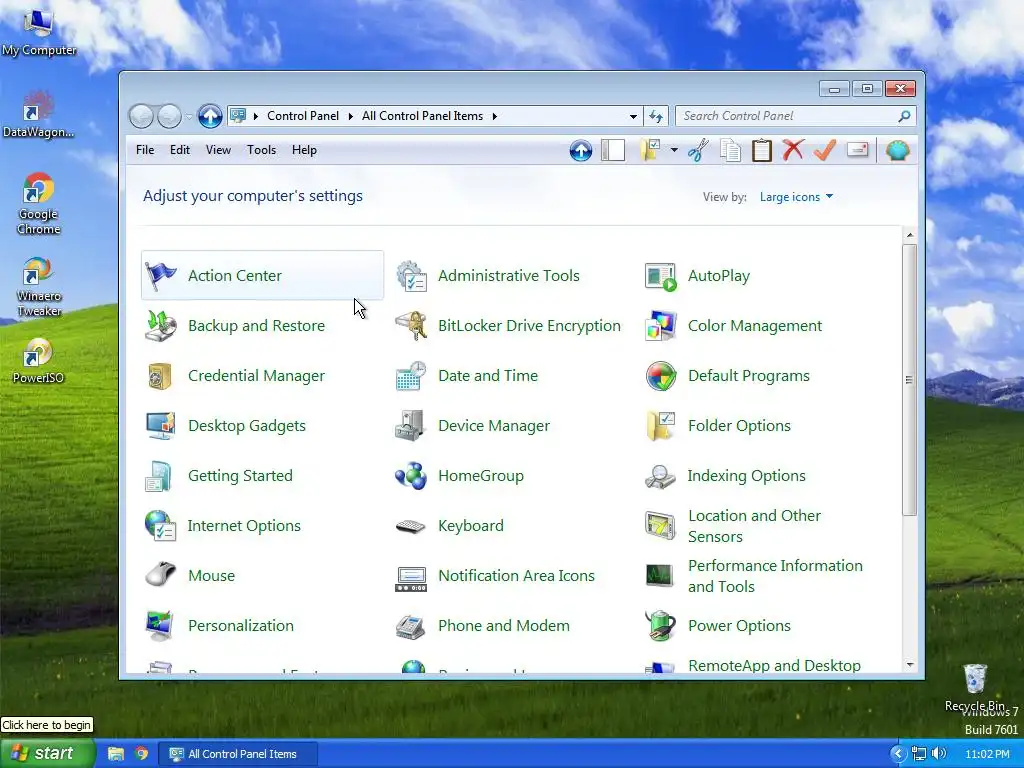The height and width of the screenshot is (768, 1024).
Task: Select the Google Chrome desktop shortcut
Action: [x=39, y=203]
